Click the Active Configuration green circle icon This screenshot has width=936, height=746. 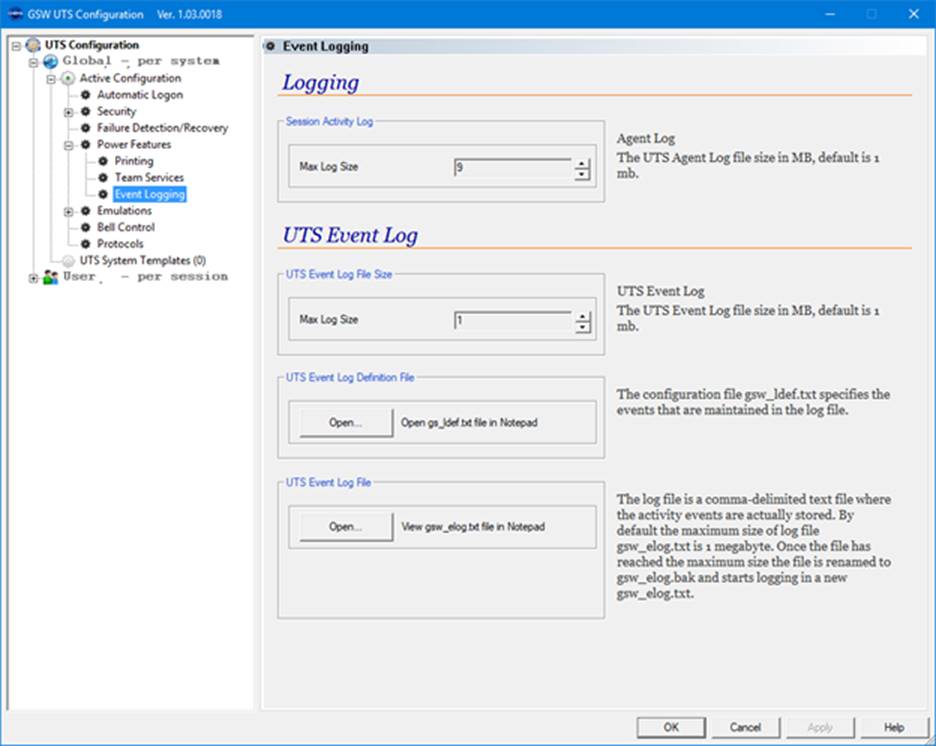pos(69,78)
